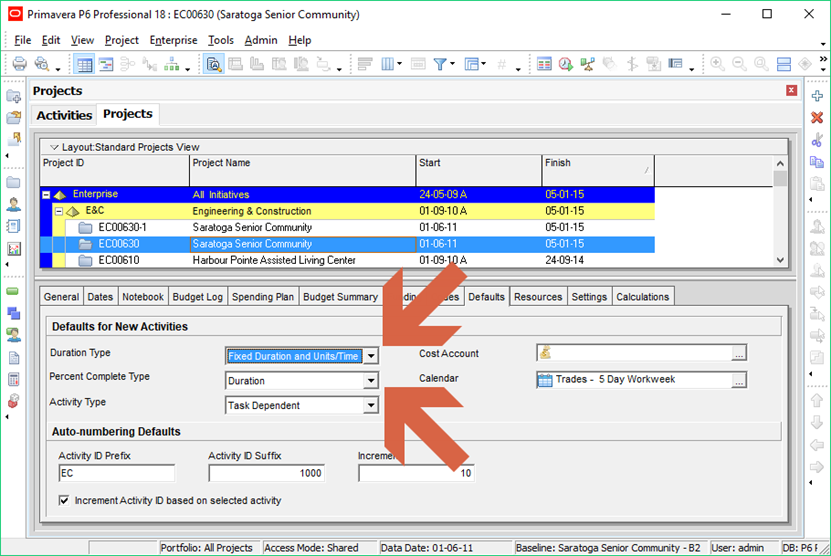Image resolution: width=831 pixels, height=556 pixels.
Task: Click the Group and Sort icon
Action: click(x=472, y=64)
